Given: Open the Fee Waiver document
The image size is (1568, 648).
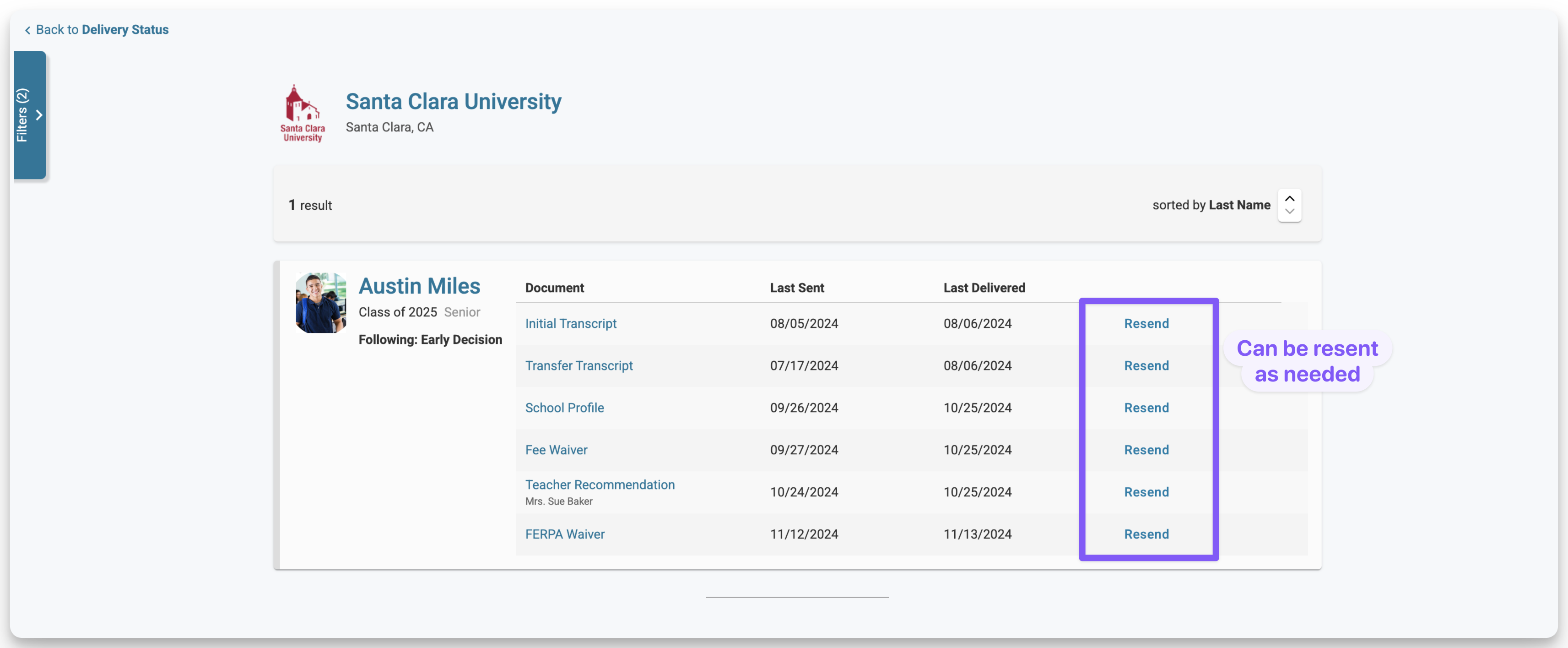Looking at the screenshot, I should [556, 449].
